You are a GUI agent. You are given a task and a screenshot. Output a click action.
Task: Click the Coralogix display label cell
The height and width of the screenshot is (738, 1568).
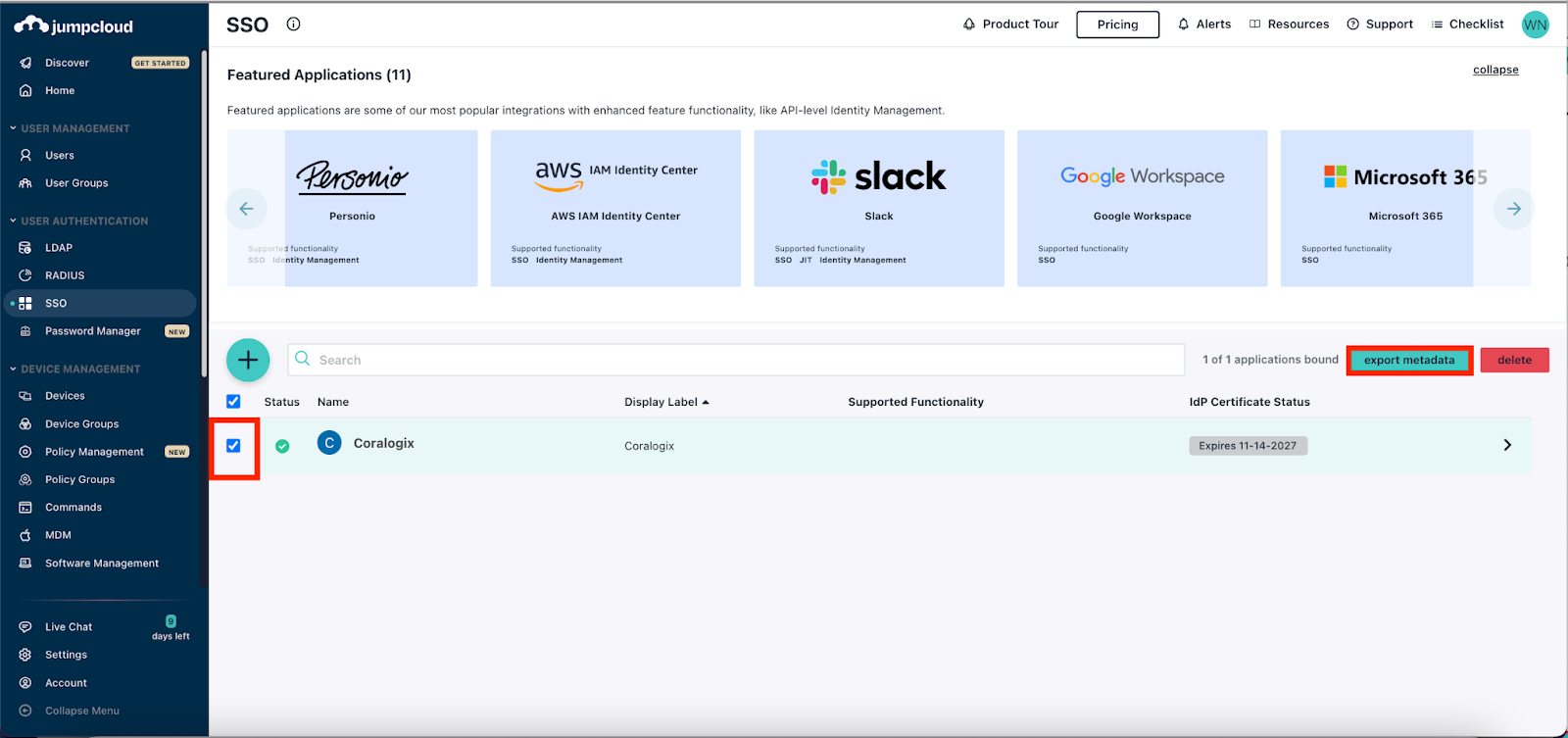point(650,446)
